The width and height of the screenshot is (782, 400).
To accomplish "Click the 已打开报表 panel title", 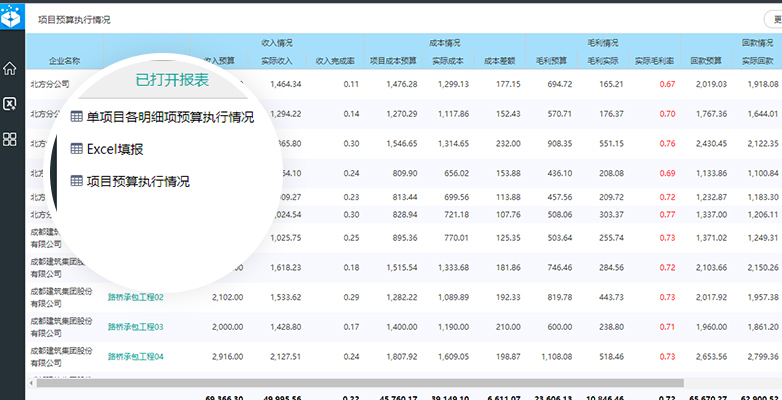I will click(x=172, y=80).
